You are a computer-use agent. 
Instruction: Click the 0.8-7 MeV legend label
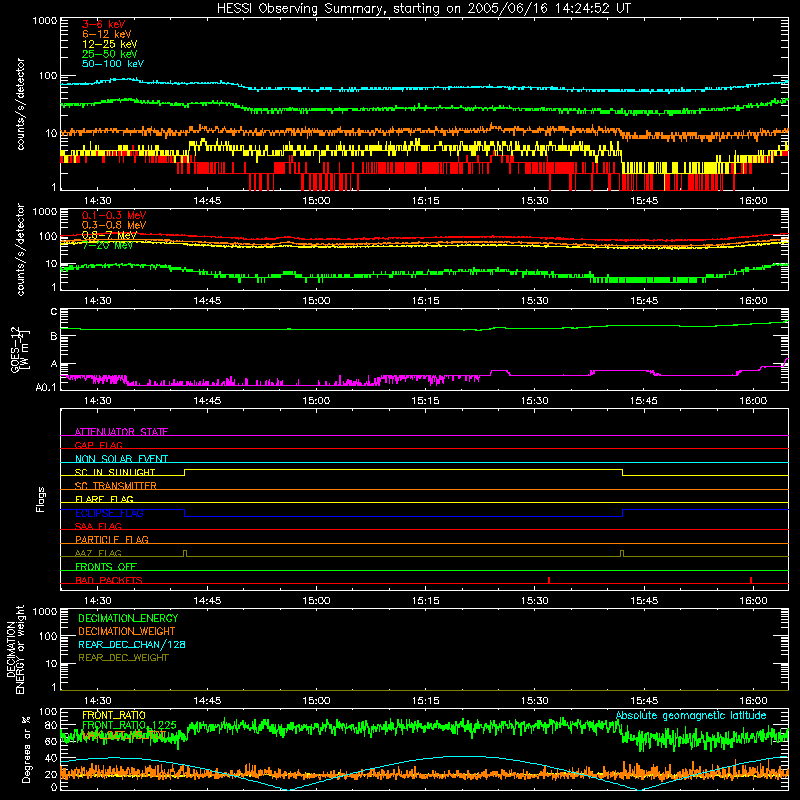(x=109, y=235)
